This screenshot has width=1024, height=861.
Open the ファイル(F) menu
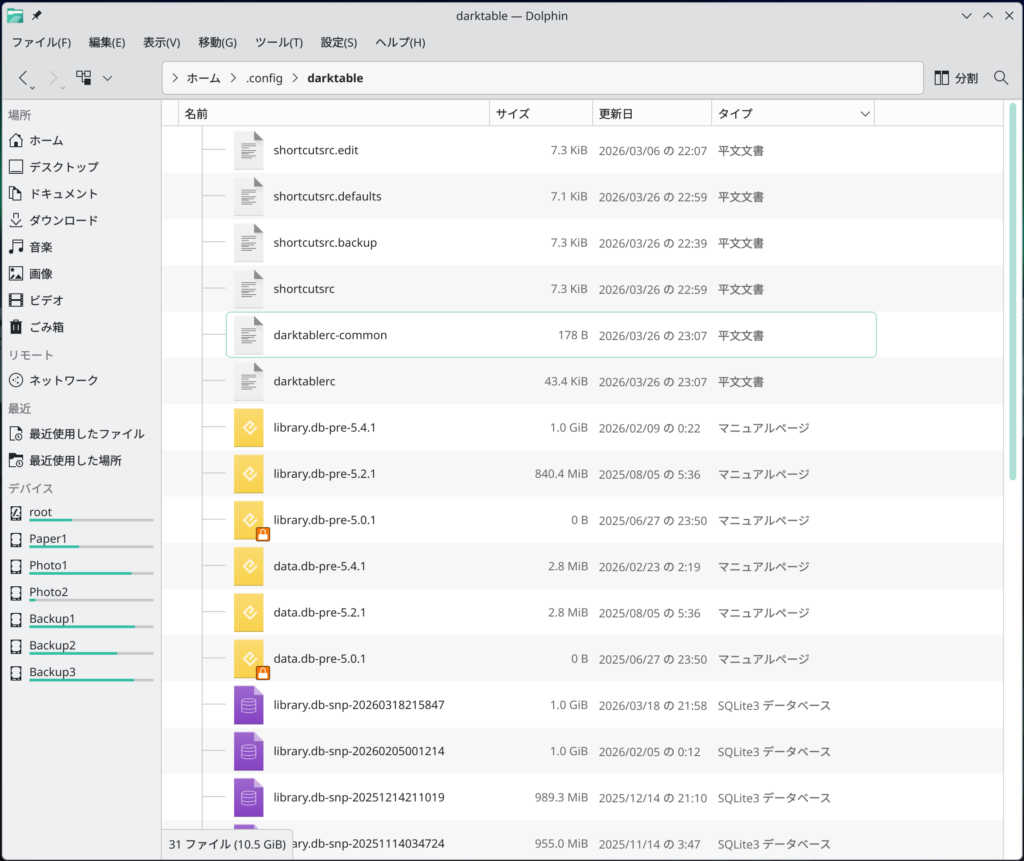(x=41, y=42)
